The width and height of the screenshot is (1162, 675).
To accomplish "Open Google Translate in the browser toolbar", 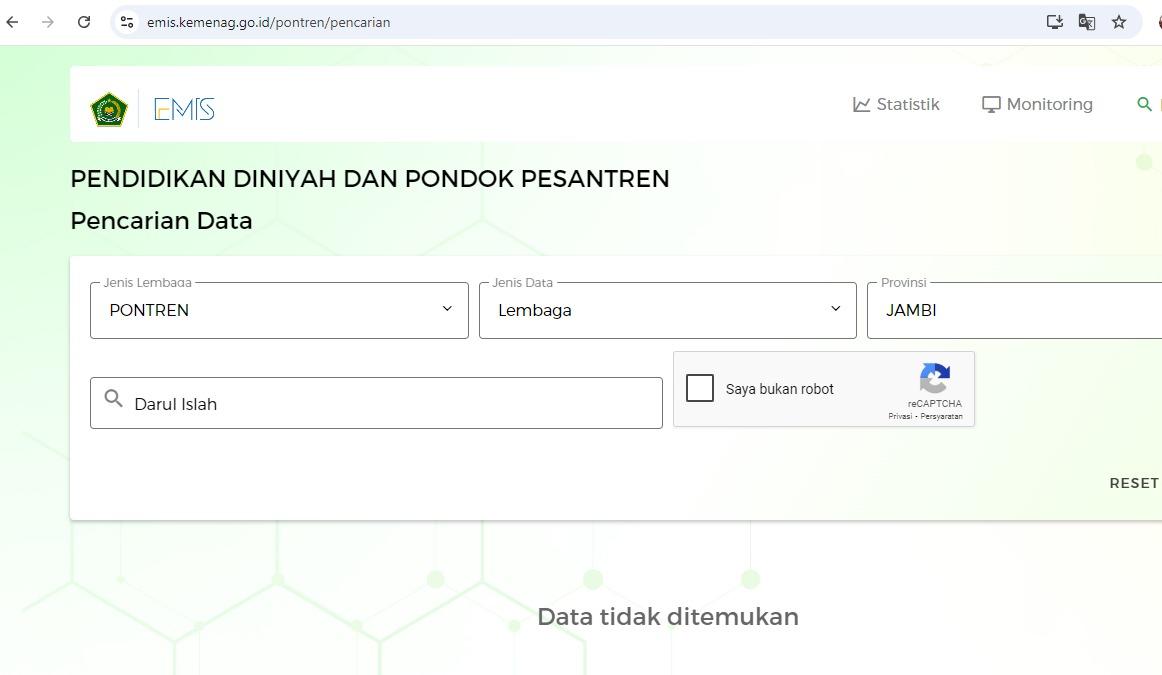I will click(x=1086, y=21).
